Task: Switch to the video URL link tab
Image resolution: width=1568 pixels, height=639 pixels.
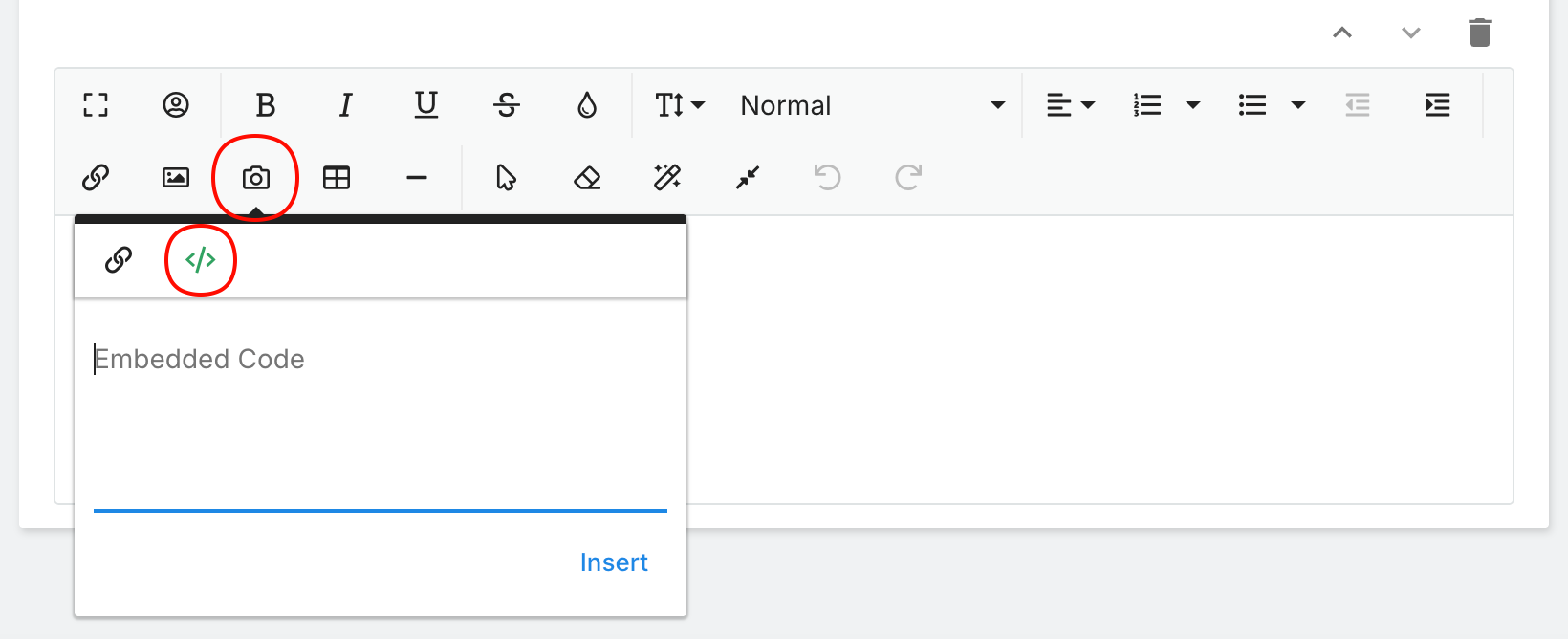Action: pos(119,260)
